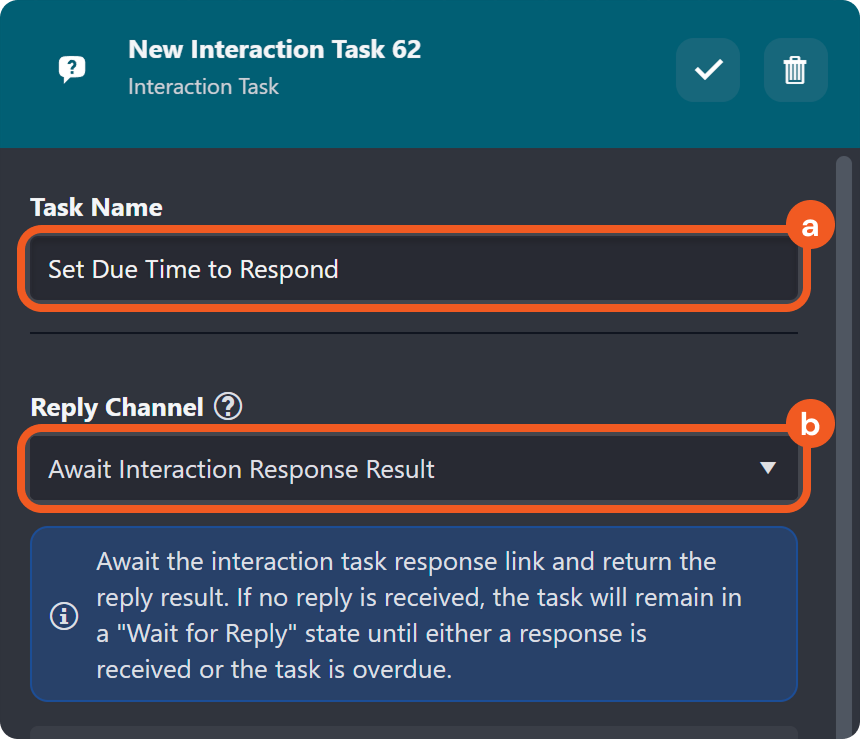Select the "Await Interaction Response Result" combo box
Image resolution: width=860 pixels, height=739 pixels.
[x=400, y=468]
